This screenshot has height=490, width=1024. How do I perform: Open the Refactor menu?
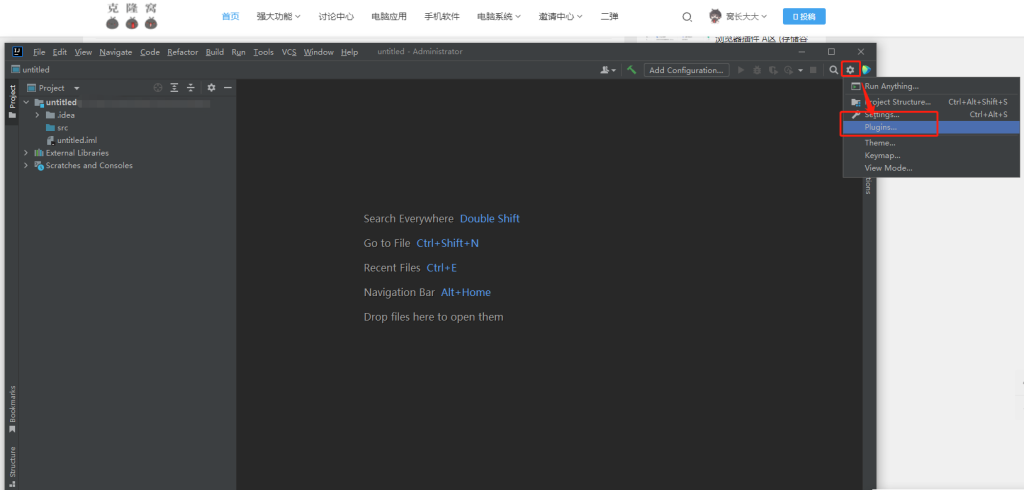[182, 52]
